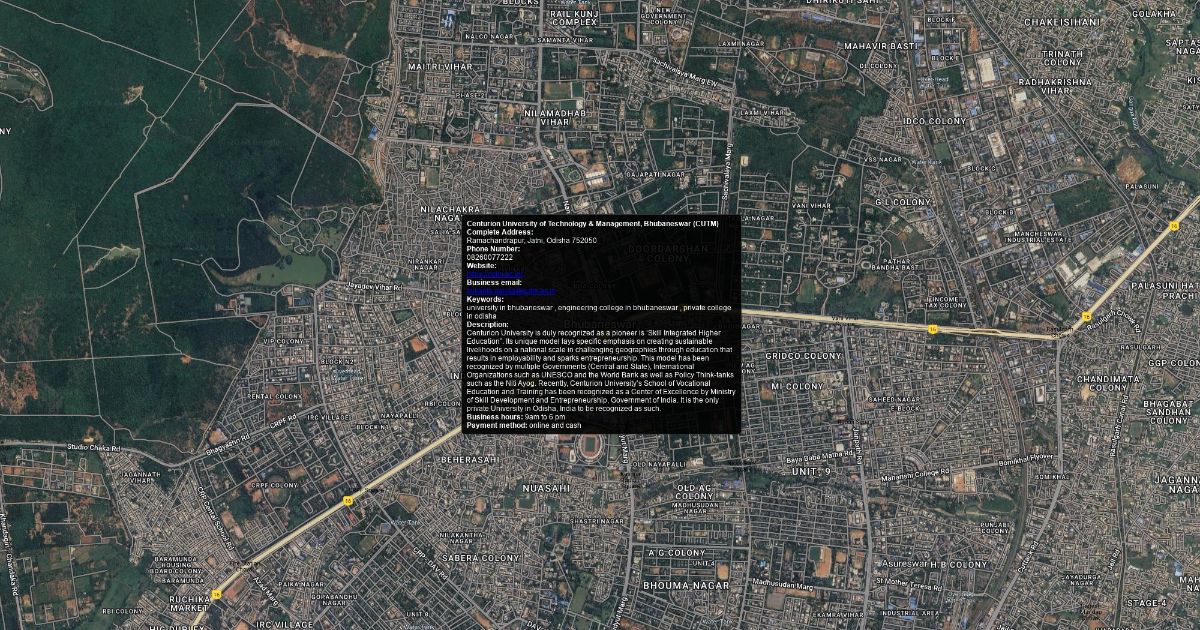1200x630 pixels.
Task: Click the phone number 08260077222
Action: coord(490,257)
